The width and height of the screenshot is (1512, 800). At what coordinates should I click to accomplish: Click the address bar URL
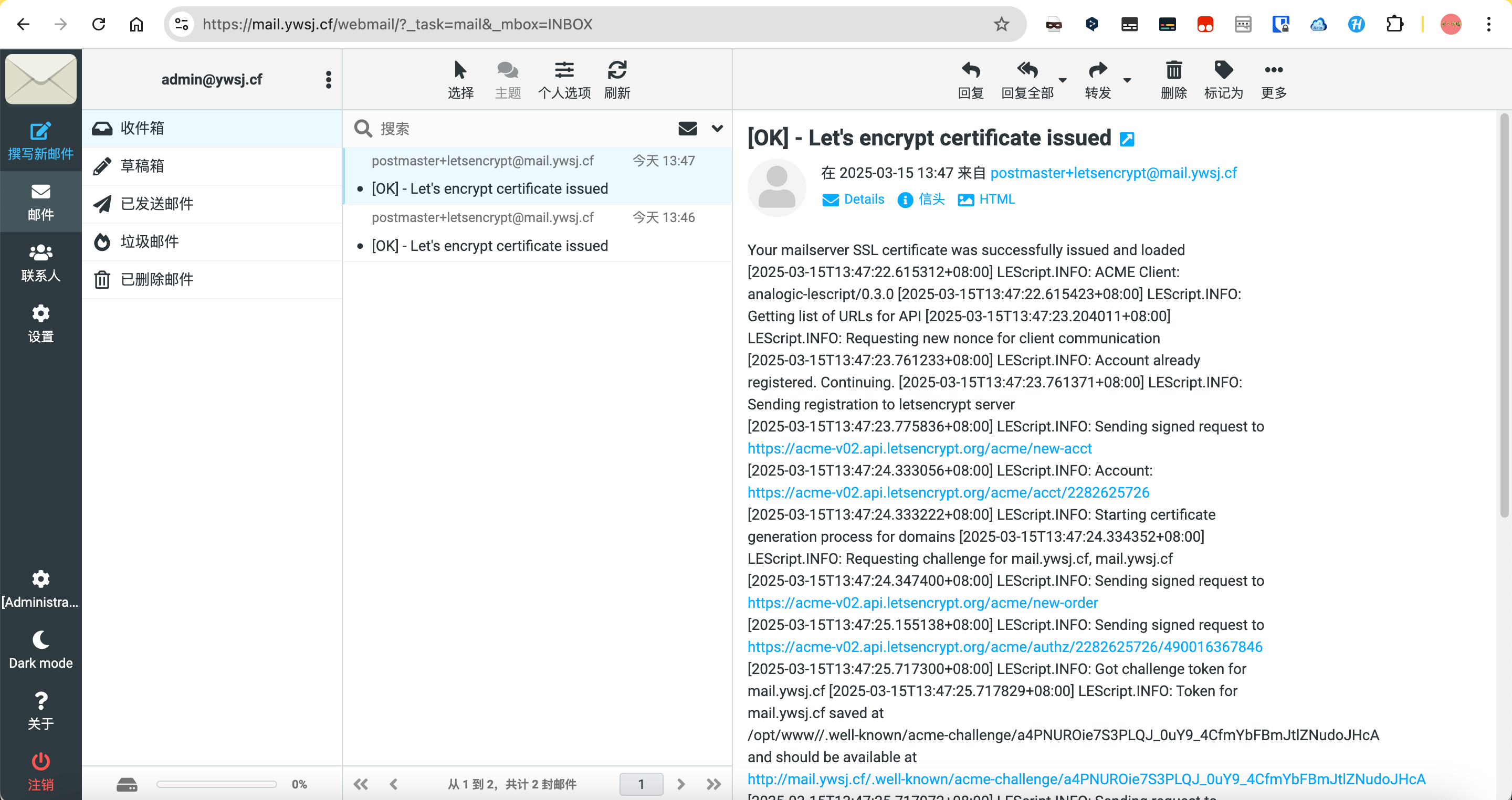coord(397,24)
